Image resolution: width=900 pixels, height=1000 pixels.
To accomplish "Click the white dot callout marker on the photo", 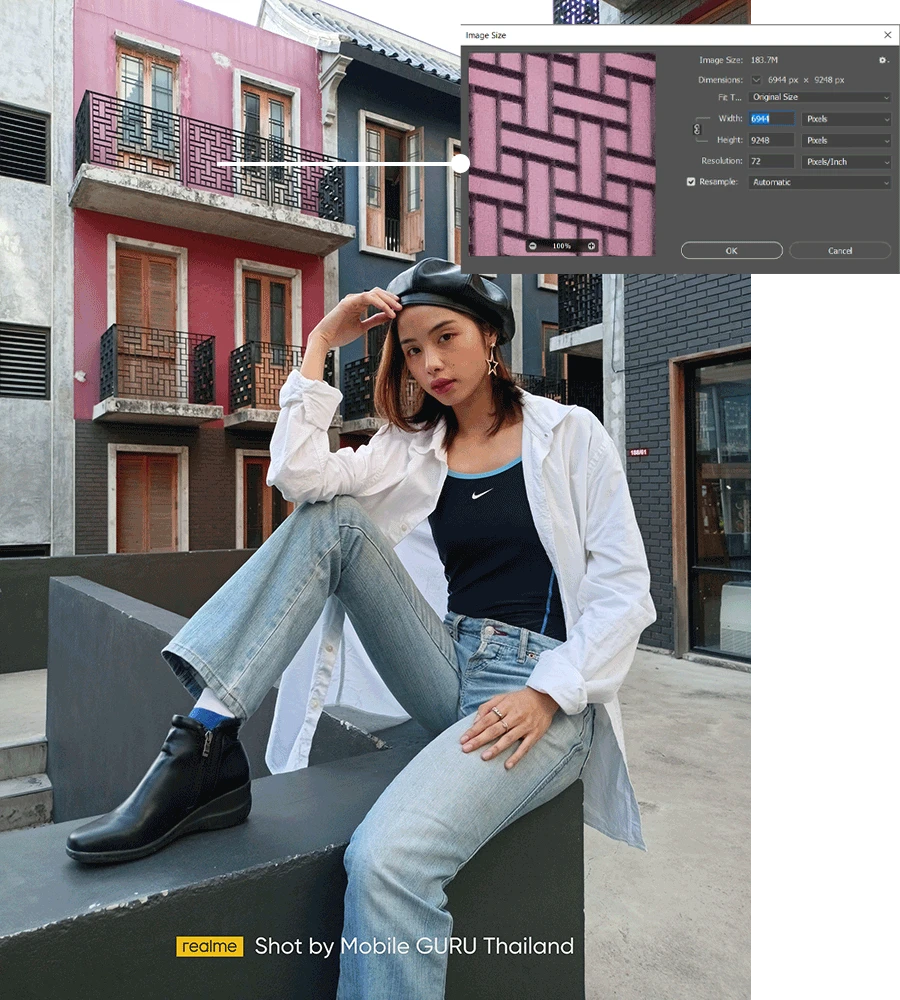I will click(460, 163).
